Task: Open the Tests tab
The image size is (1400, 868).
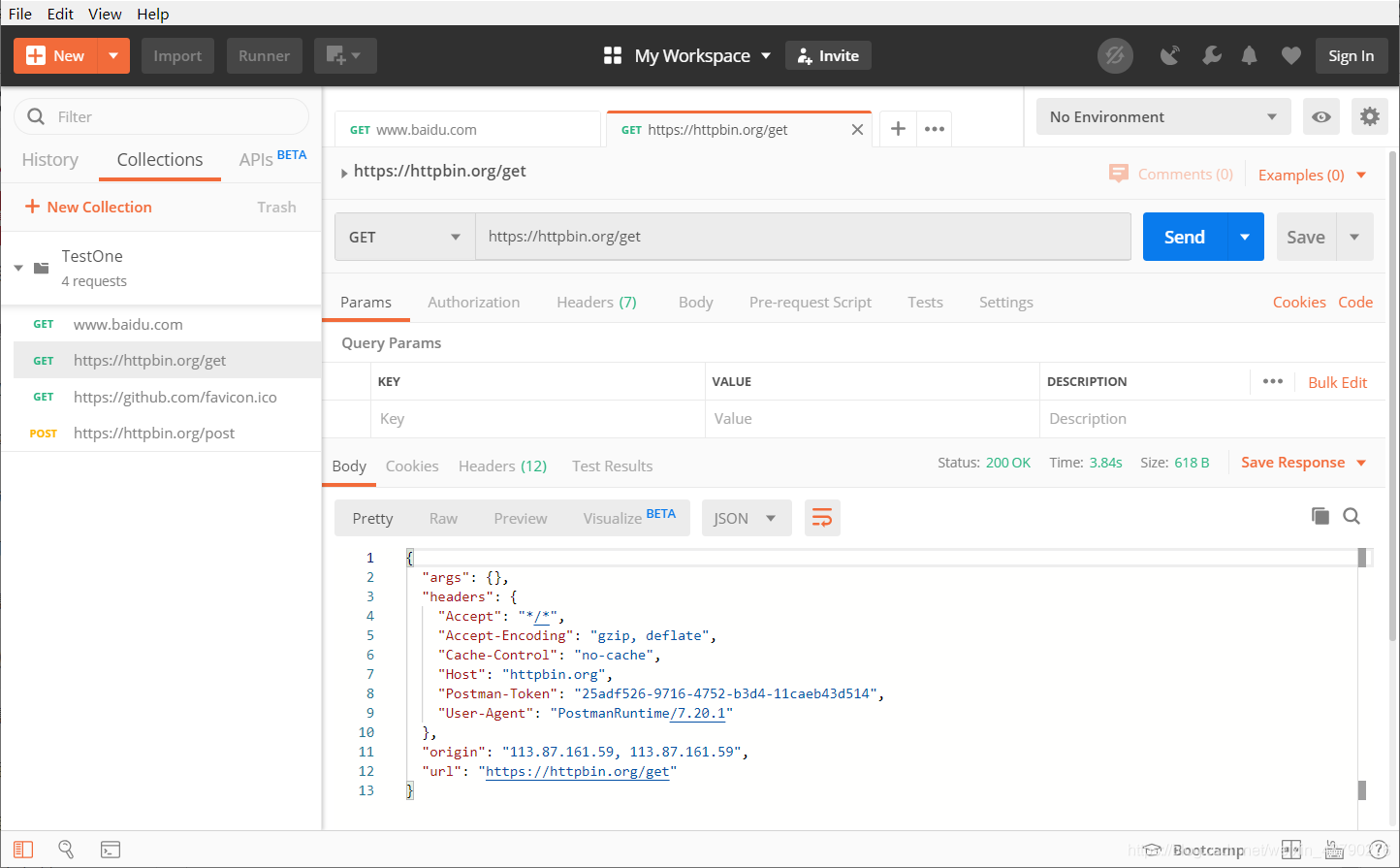Action: (x=926, y=303)
